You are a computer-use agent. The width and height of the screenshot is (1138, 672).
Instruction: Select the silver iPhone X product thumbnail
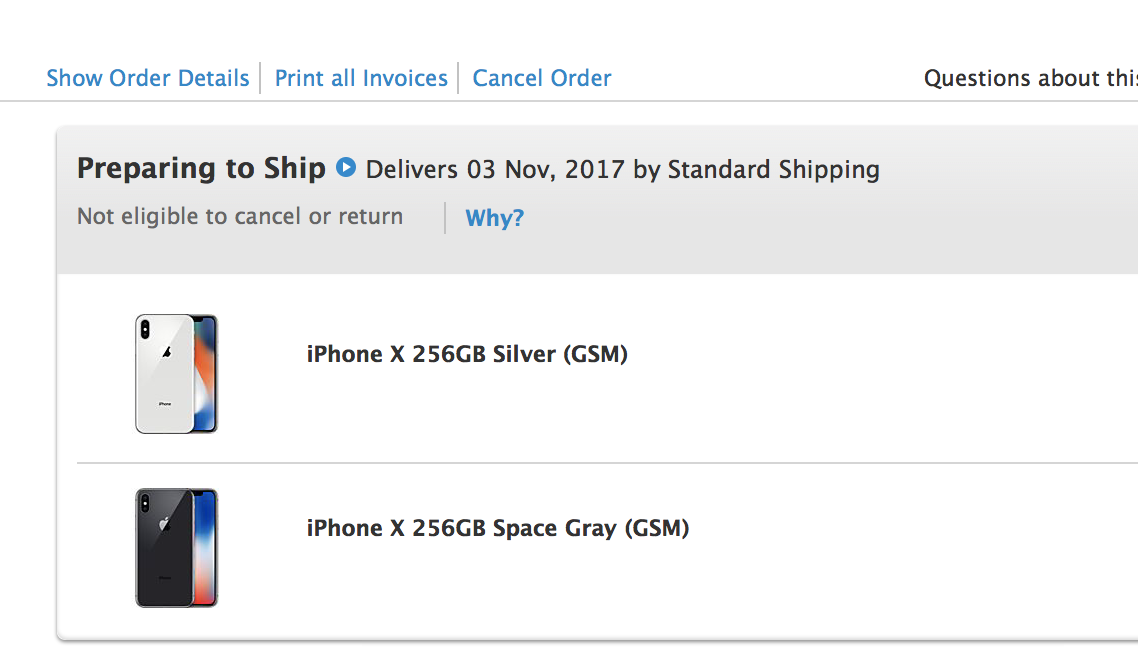176,374
